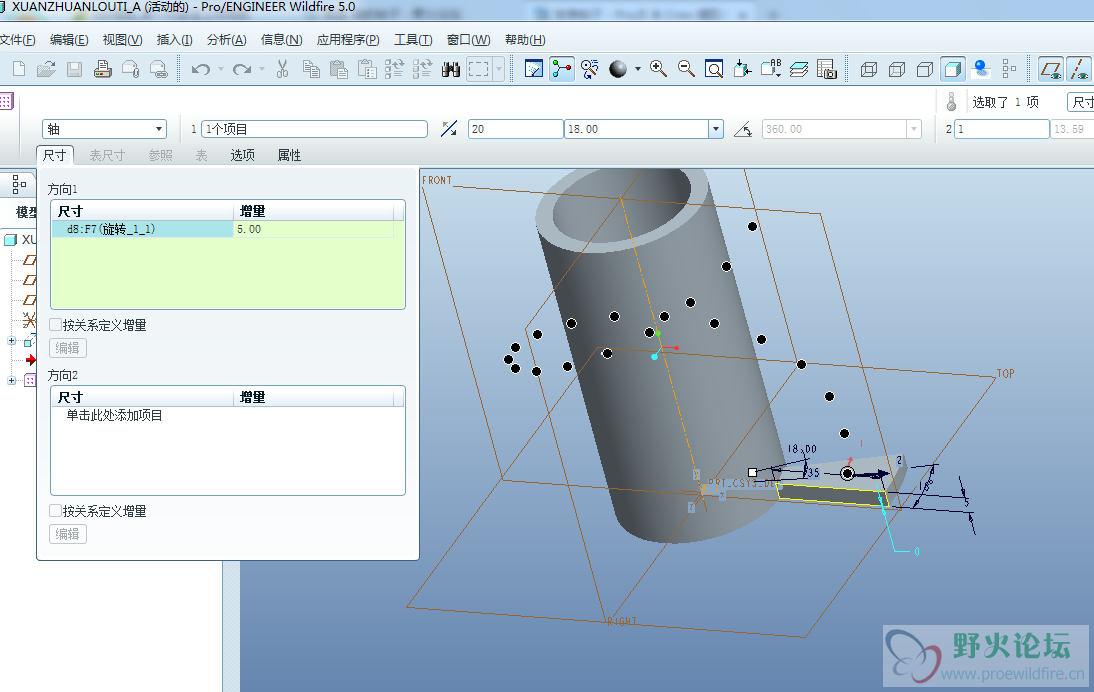Redo the last undone action

[x=241, y=69]
